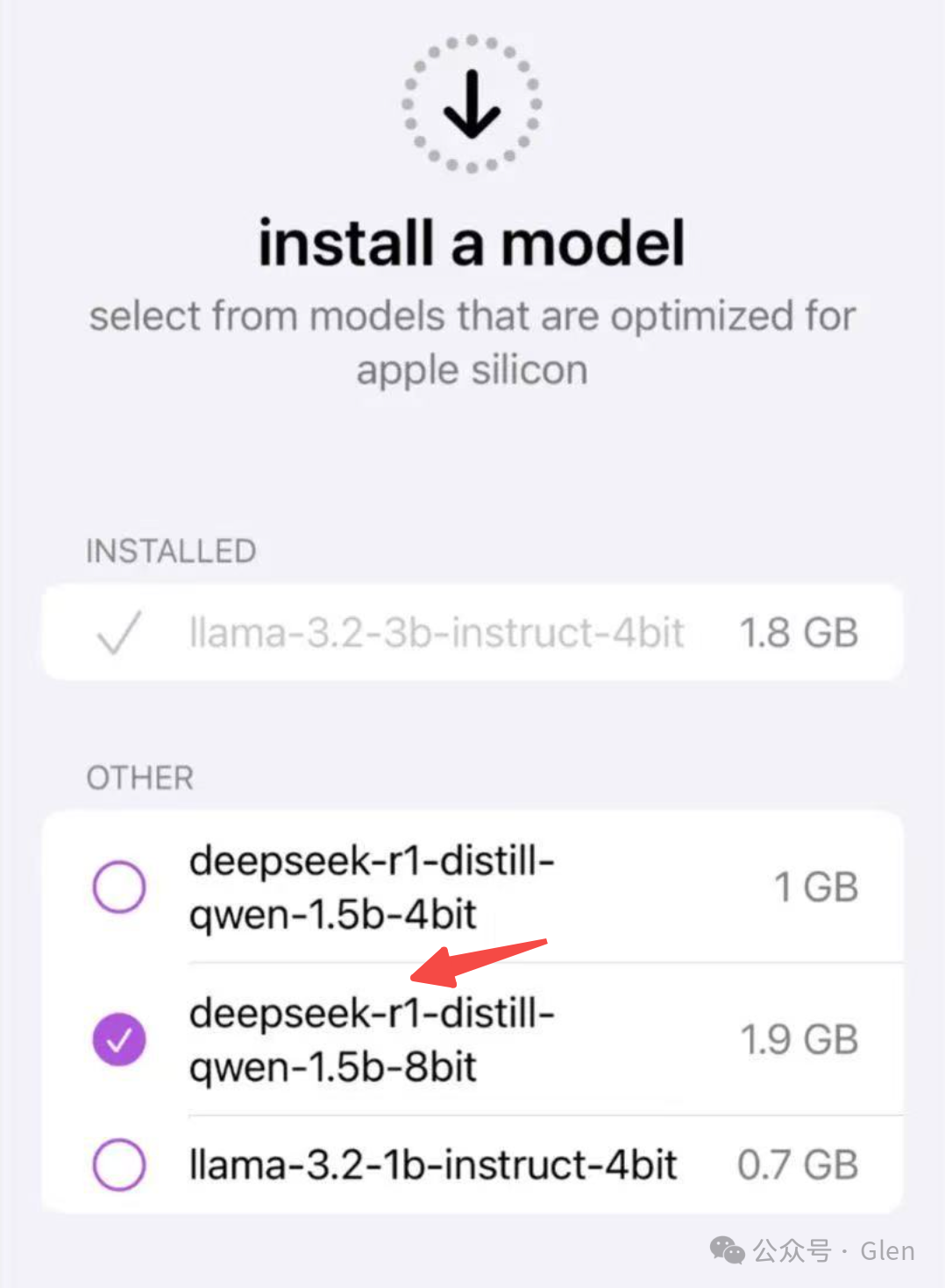
Task: Deselect the checked deepseek 1.5b-8bit radio button
Action: point(119,1039)
